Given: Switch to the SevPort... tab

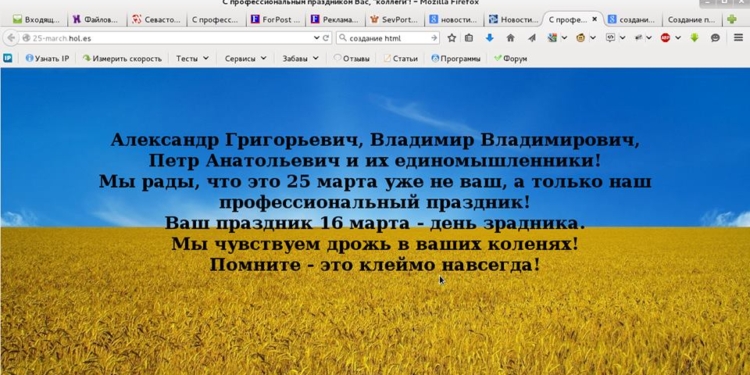Looking at the screenshot, I should pyautogui.click(x=395, y=20).
